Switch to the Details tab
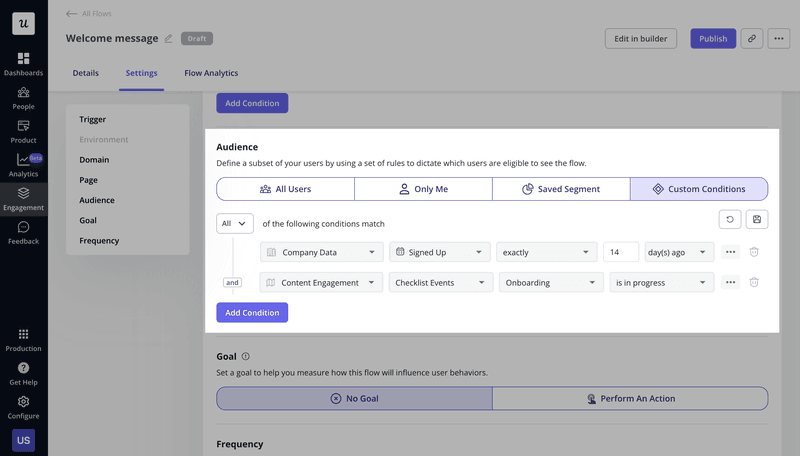 (x=86, y=73)
